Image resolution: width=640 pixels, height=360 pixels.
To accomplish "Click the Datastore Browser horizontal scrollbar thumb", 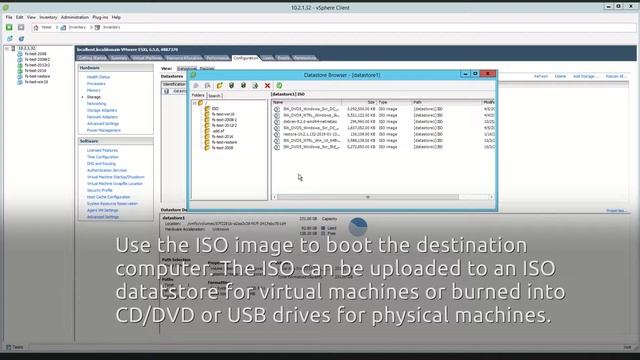I will [368, 197].
